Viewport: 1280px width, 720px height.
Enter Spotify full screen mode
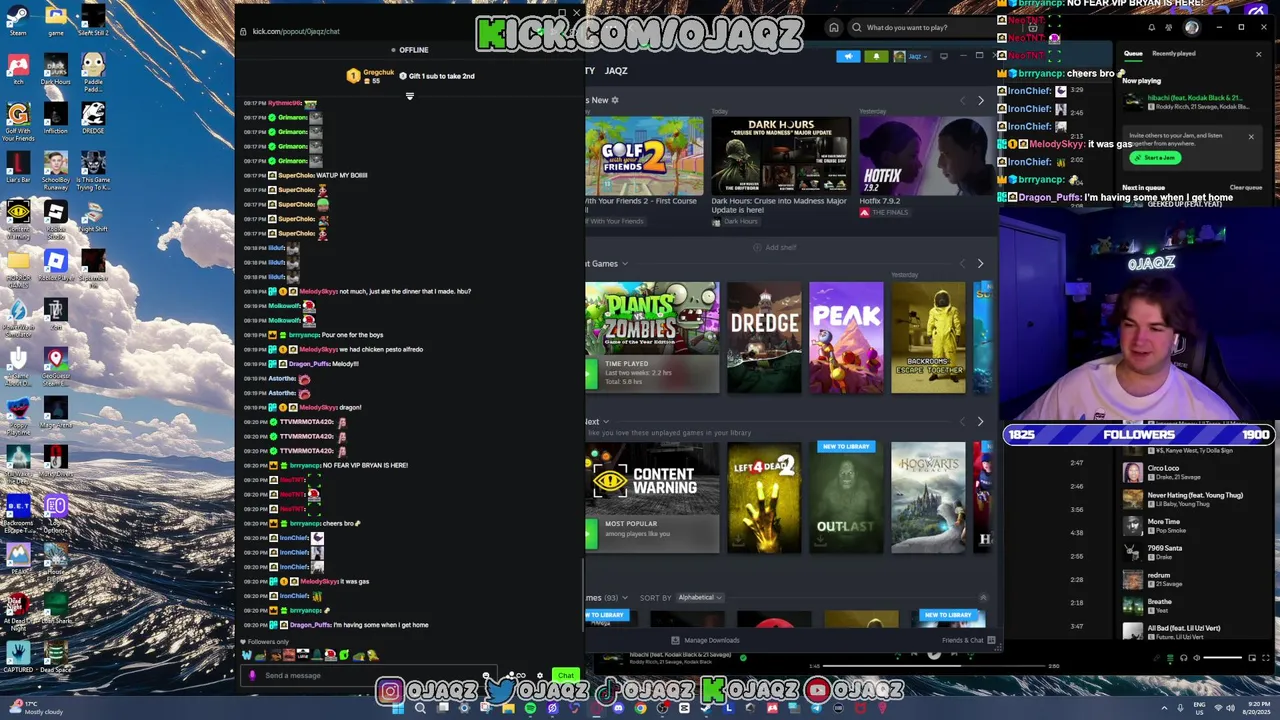pos(1265,658)
